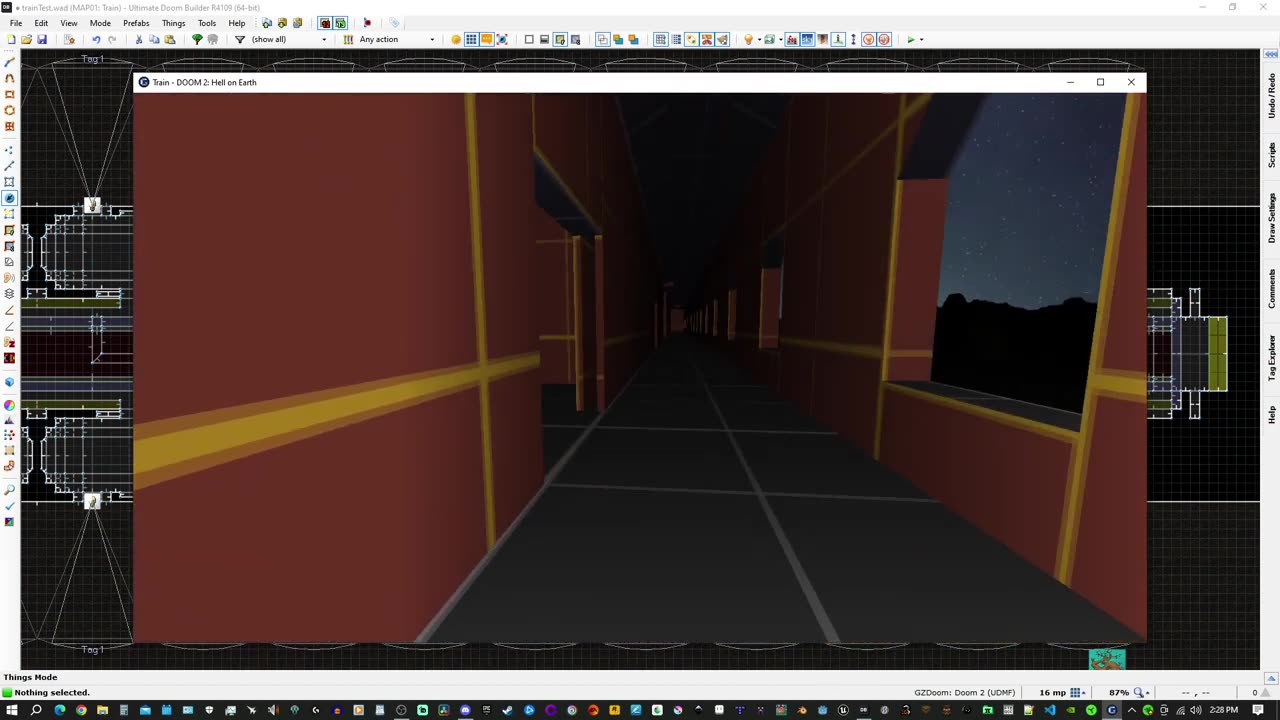The height and width of the screenshot is (720, 1280).
Task: Click the funnel filter icon
Action: tap(240, 39)
